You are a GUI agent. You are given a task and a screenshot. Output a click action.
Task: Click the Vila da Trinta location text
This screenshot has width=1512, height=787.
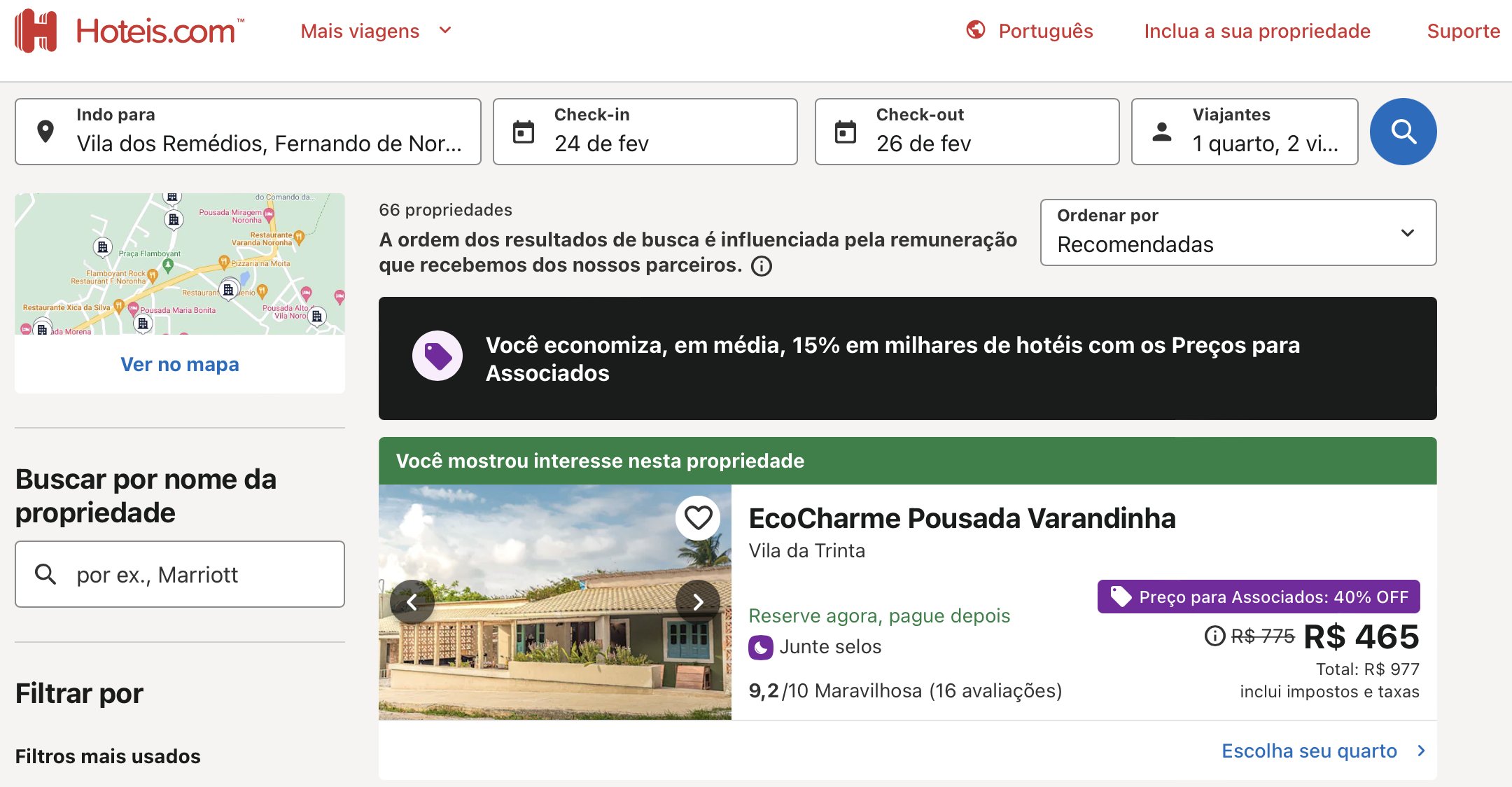(806, 551)
